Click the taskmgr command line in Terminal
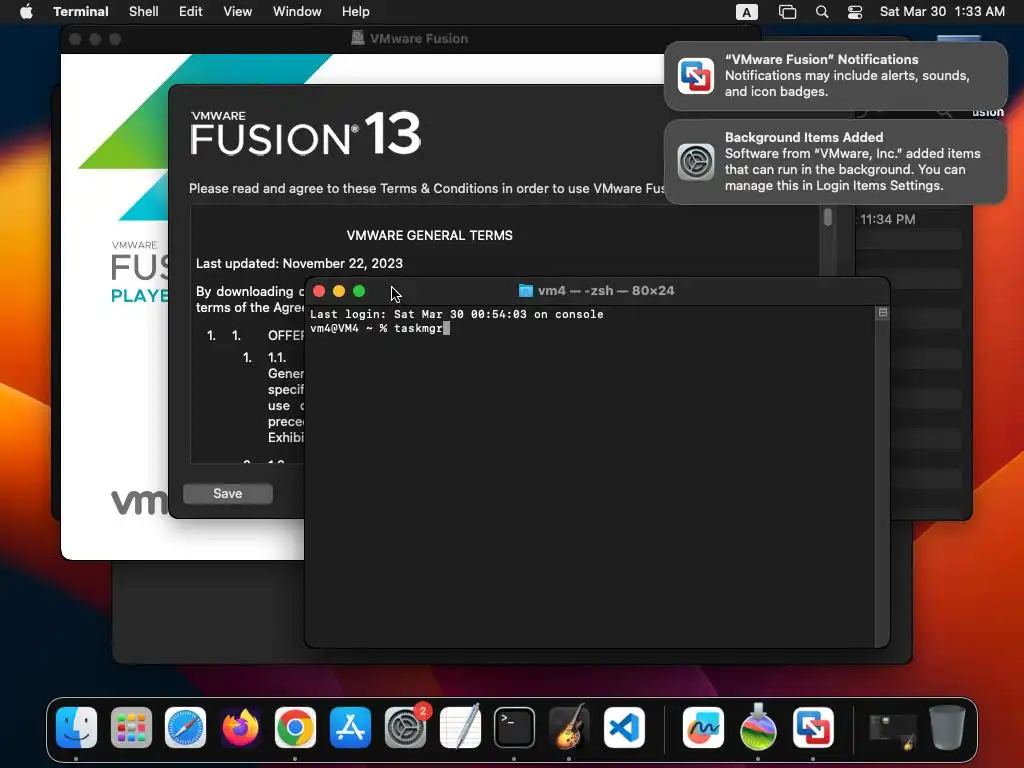 pyautogui.click(x=380, y=328)
